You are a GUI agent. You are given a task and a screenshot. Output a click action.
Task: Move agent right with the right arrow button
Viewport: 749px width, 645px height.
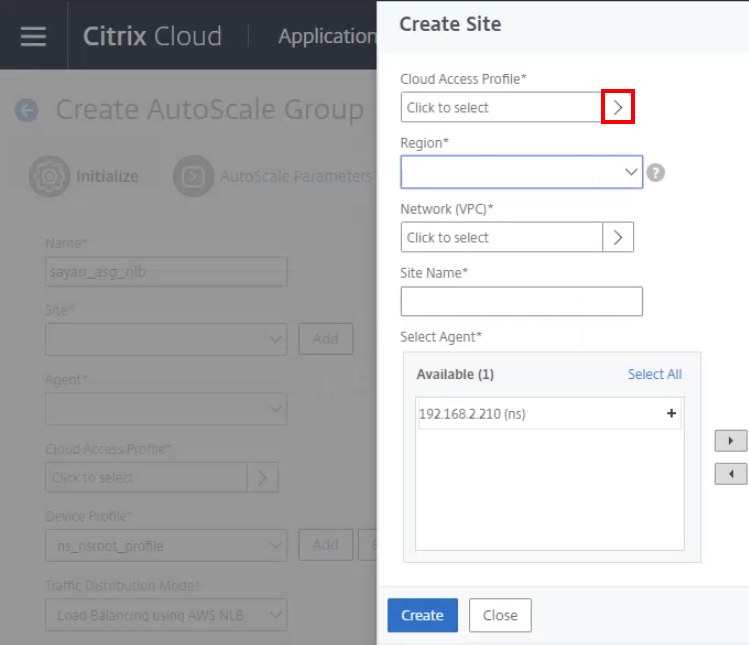[730, 441]
